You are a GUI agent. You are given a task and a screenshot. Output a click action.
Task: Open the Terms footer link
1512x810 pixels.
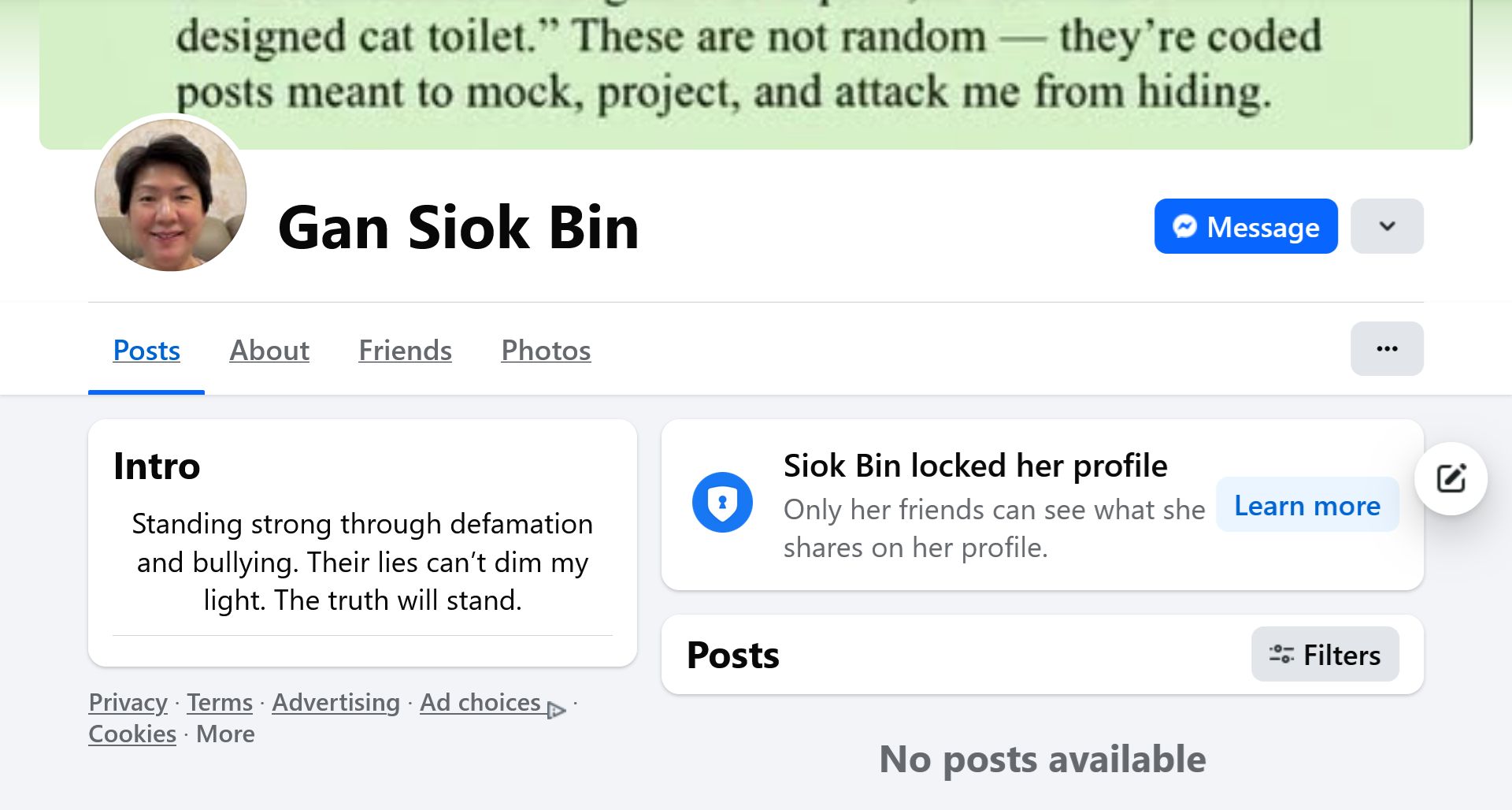220,702
